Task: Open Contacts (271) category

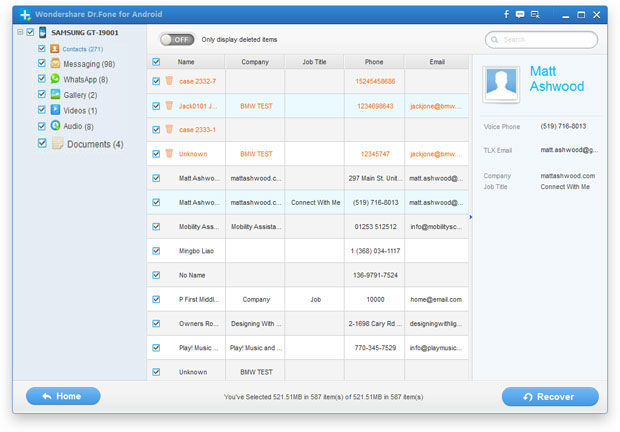Action: pos(80,48)
